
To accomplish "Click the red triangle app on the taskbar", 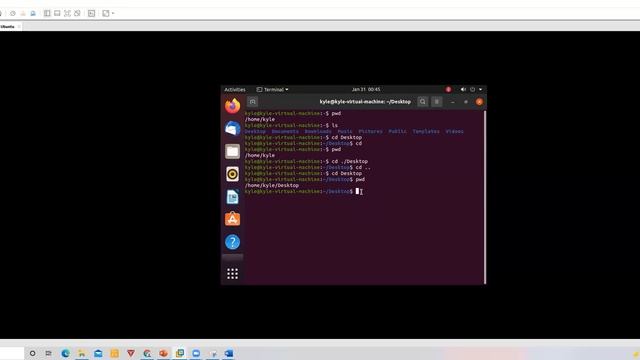I will [x=131, y=353].
